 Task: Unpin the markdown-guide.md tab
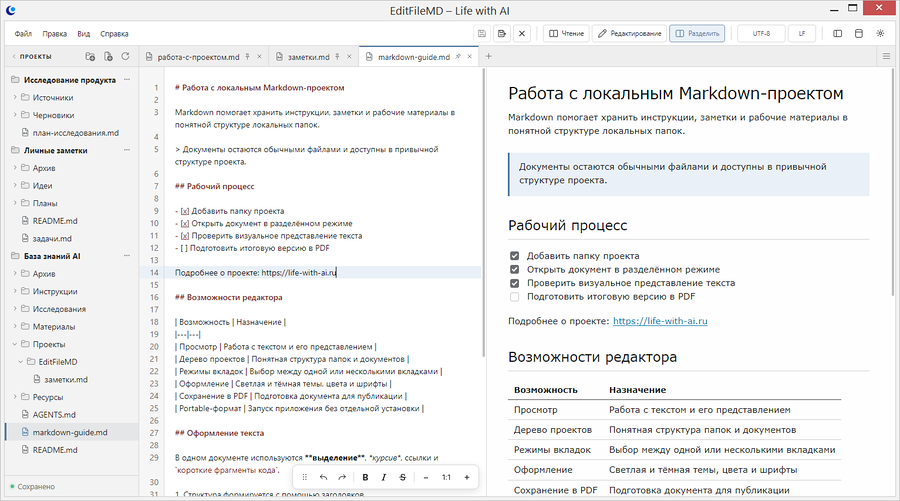[x=458, y=57]
